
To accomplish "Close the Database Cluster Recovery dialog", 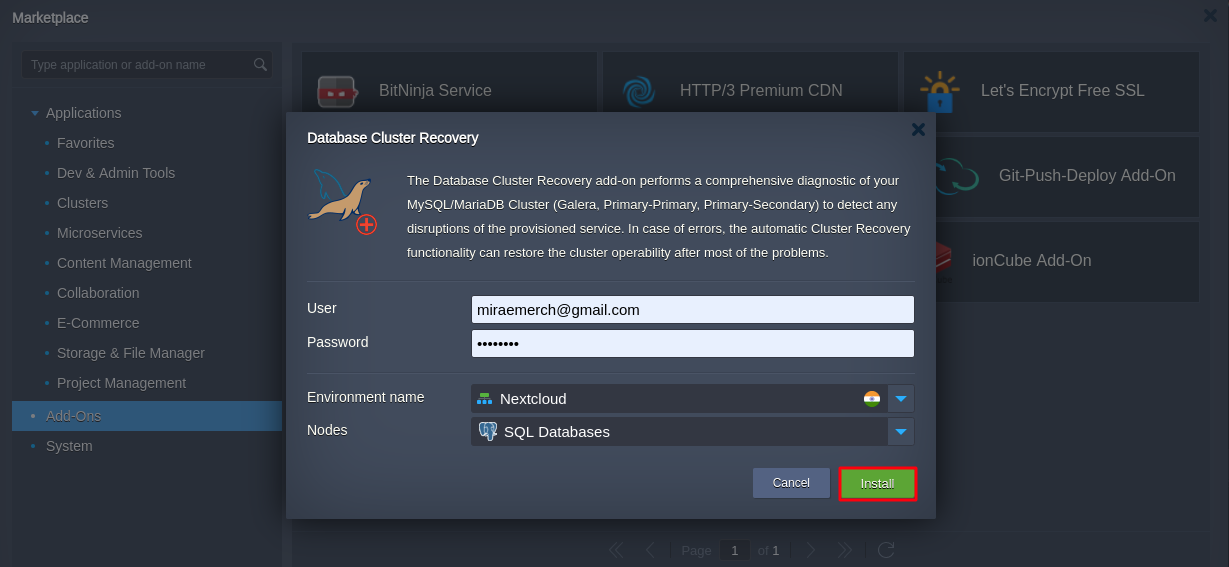I will [918, 129].
